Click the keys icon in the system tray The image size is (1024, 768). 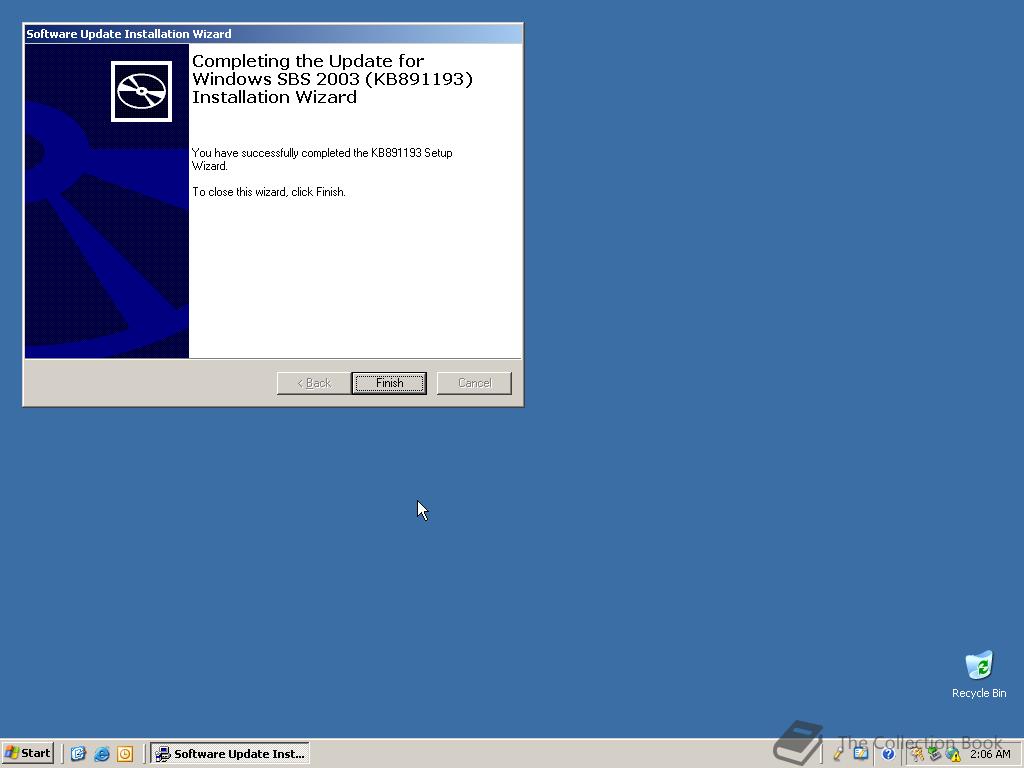[x=918, y=754]
